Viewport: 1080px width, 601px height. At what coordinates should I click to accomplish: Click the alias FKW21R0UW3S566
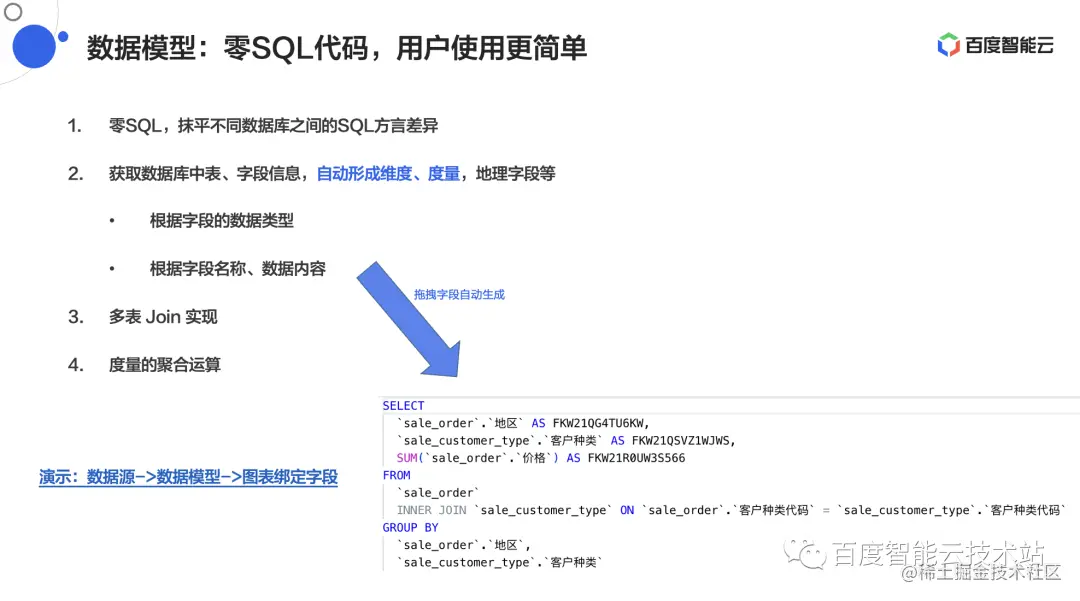[x=636, y=458]
